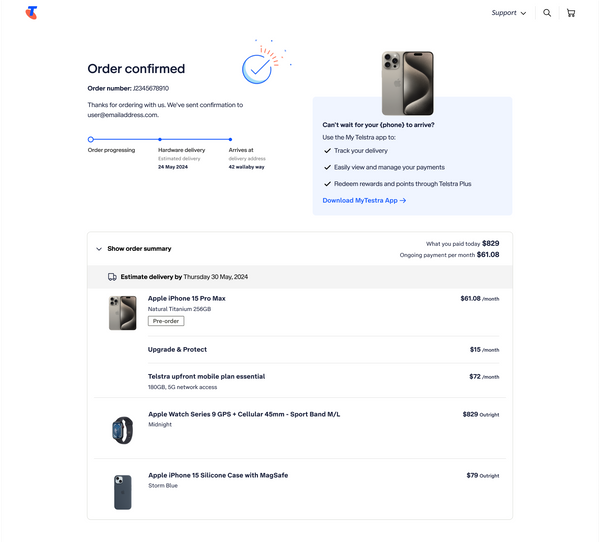
Task: Click the Order progressing step marker
Action: (x=91, y=139)
